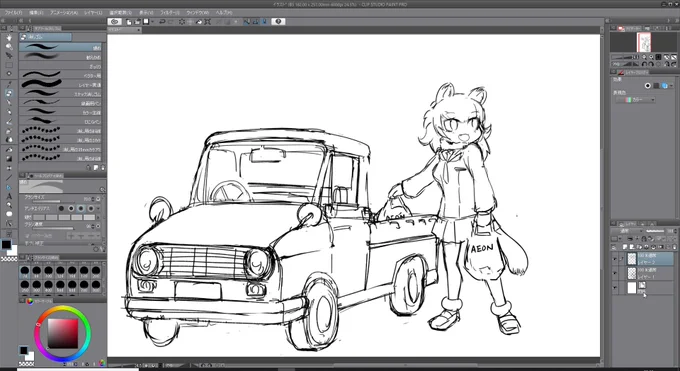The image size is (680, 371).
Task: Click New layer folder icon
Action: point(639,246)
